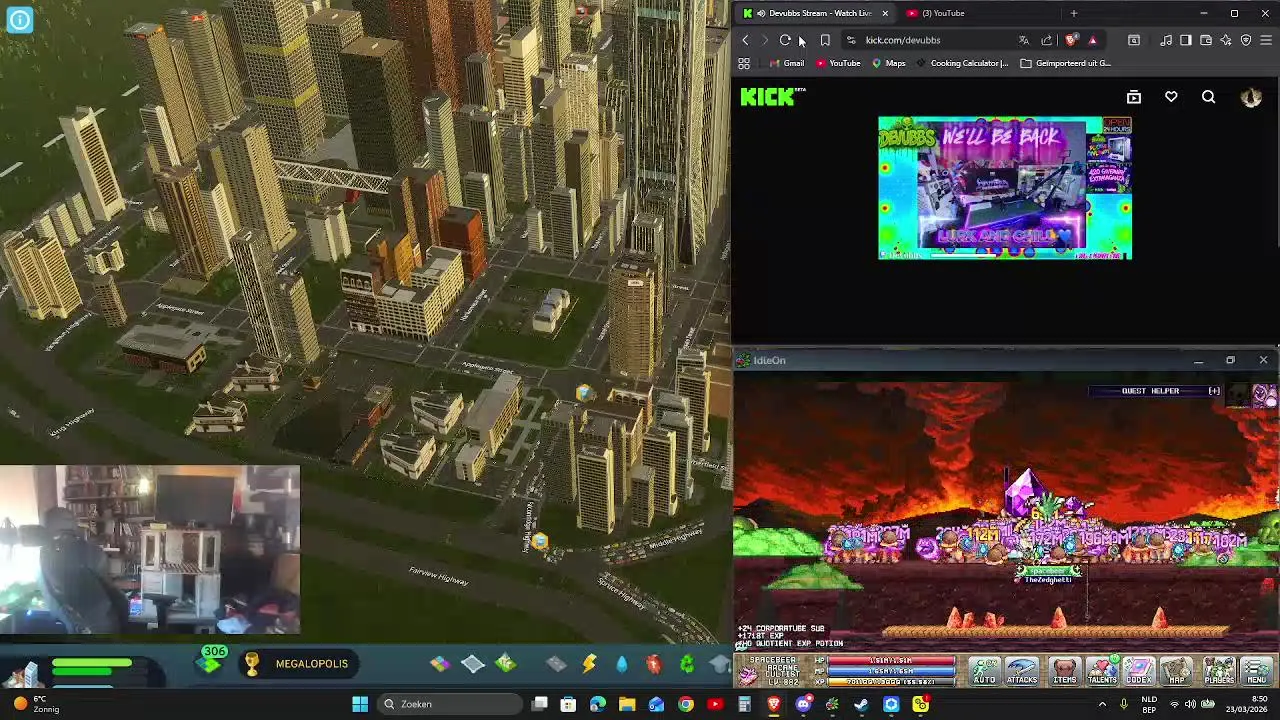The image size is (1280, 720).
Task: Click the translate page icon
Action: pos(1023,40)
